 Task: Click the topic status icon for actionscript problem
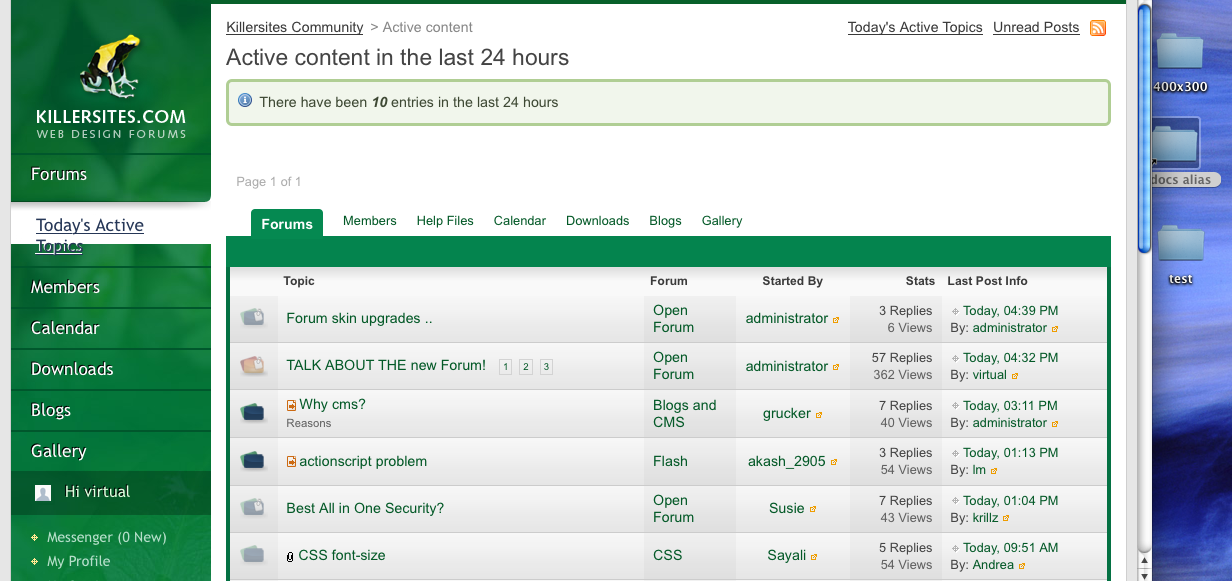[252, 460]
